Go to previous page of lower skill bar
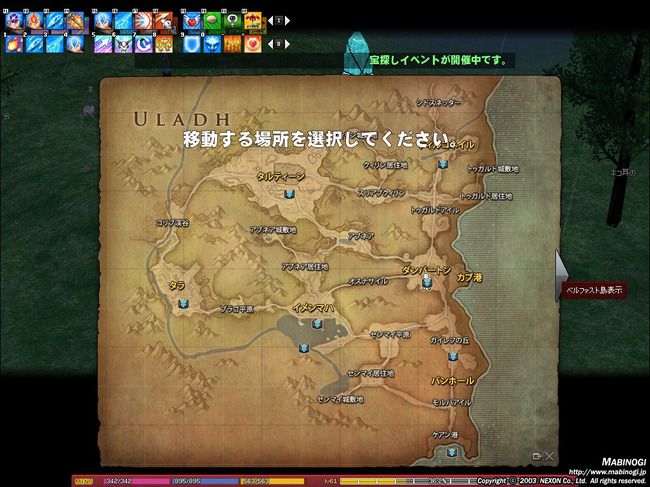This screenshot has width=650, height=487. tap(270, 44)
